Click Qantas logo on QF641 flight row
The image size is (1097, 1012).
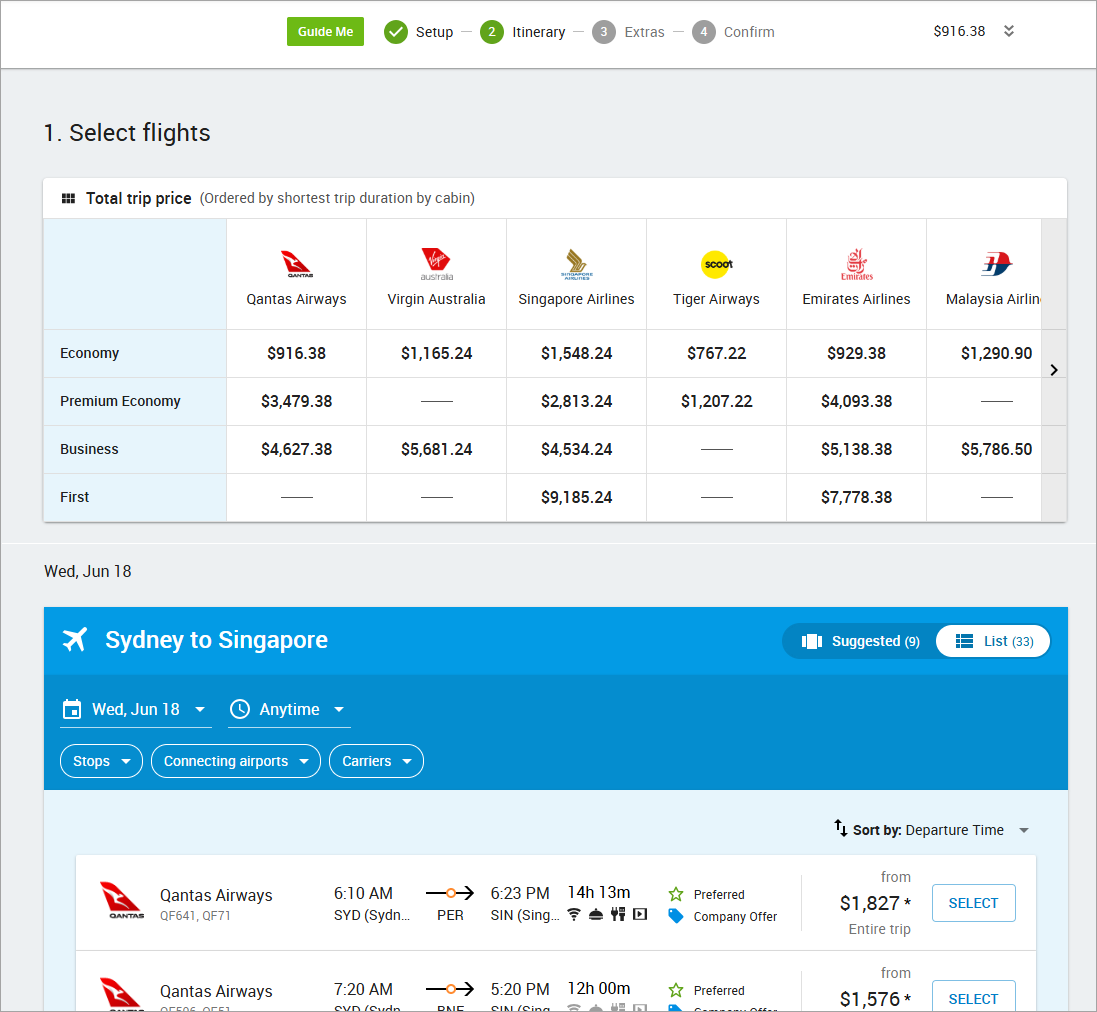(x=121, y=901)
